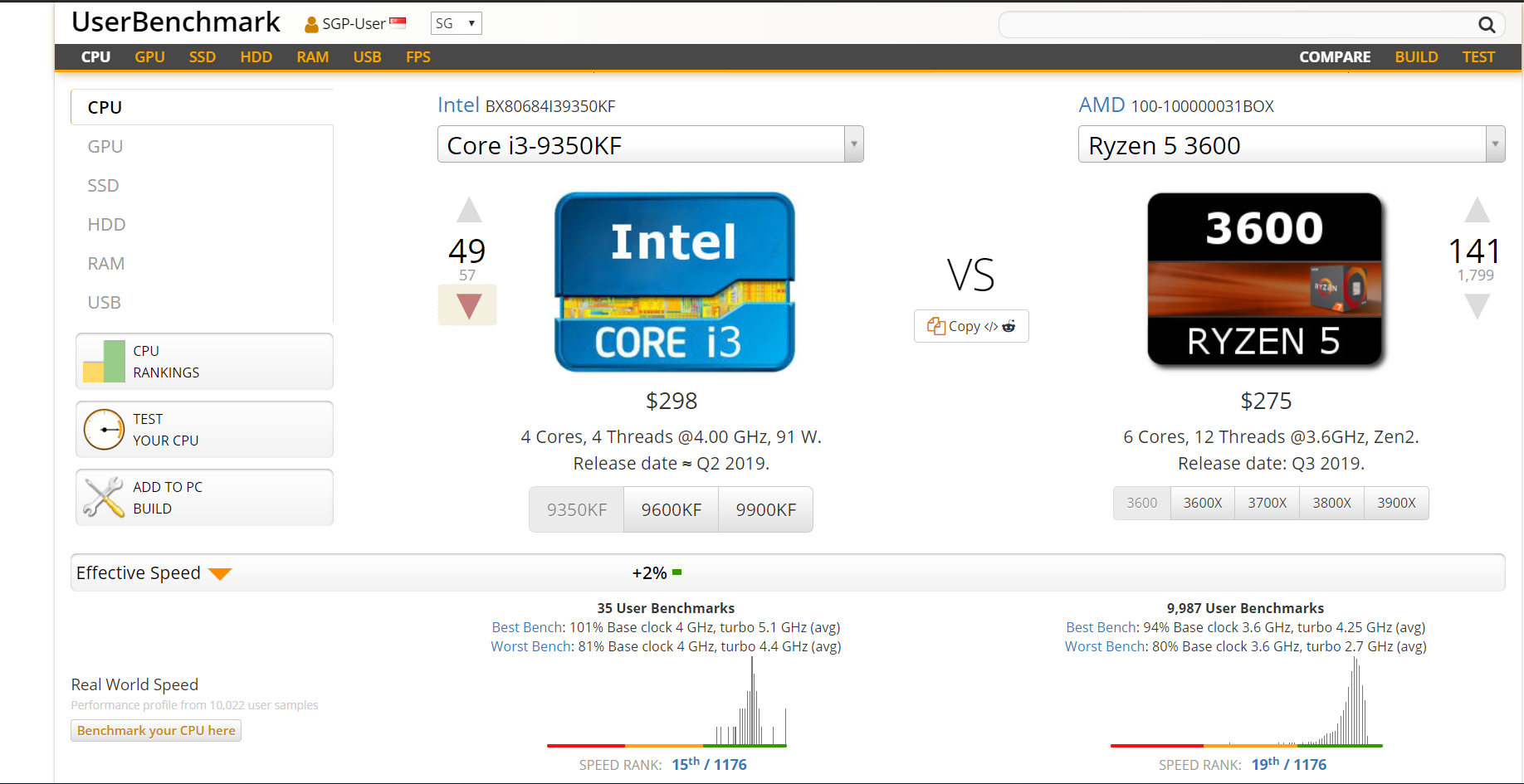Click the AMD $275 price
Viewport: 1524px width, 784px height.
point(1266,402)
